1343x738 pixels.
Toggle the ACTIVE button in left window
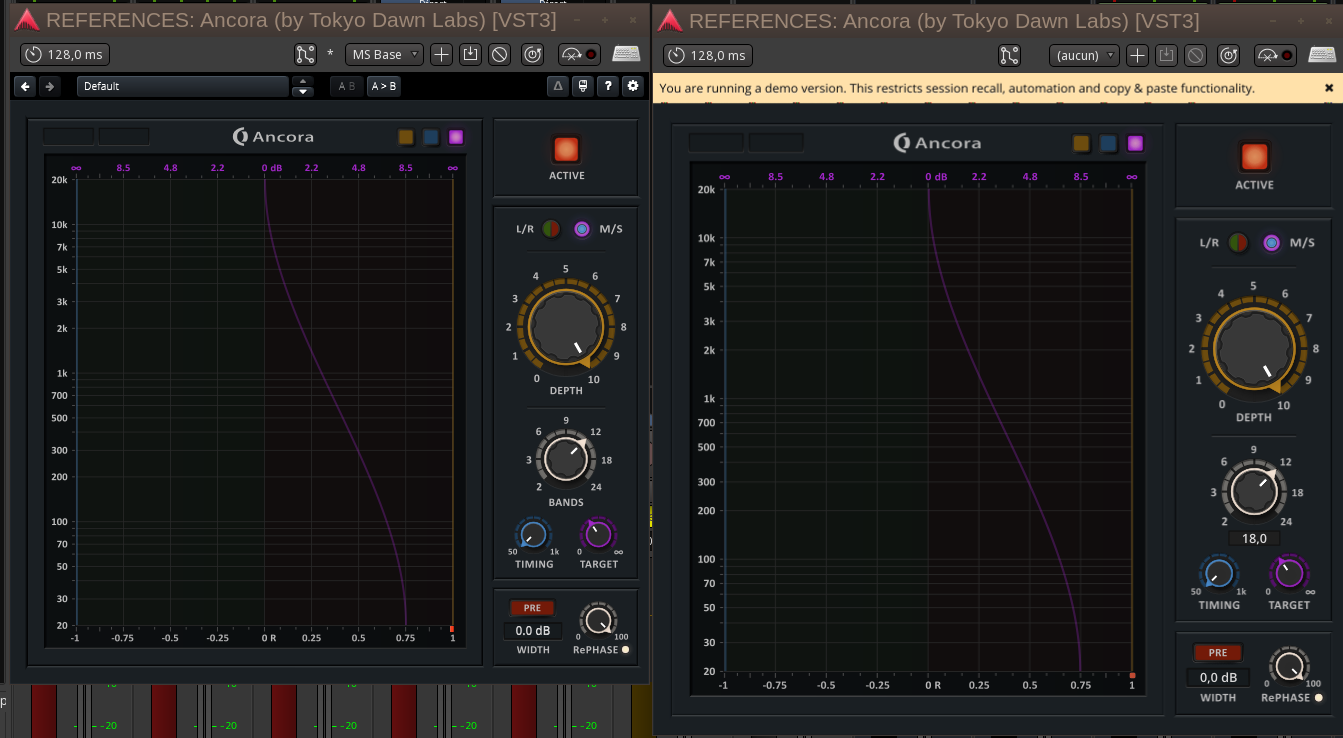coord(566,150)
